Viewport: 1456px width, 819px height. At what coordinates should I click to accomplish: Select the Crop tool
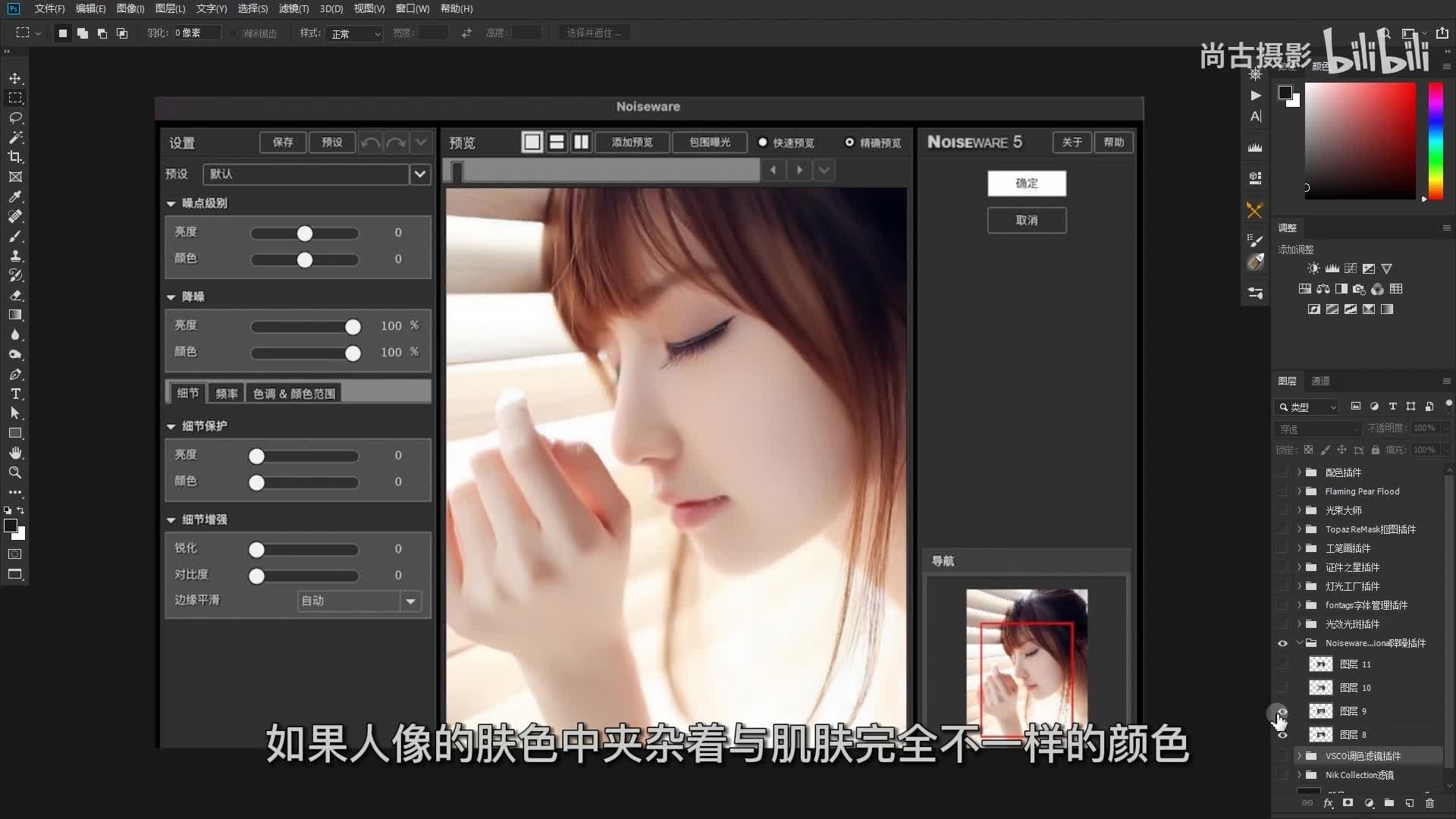(15, 157)
